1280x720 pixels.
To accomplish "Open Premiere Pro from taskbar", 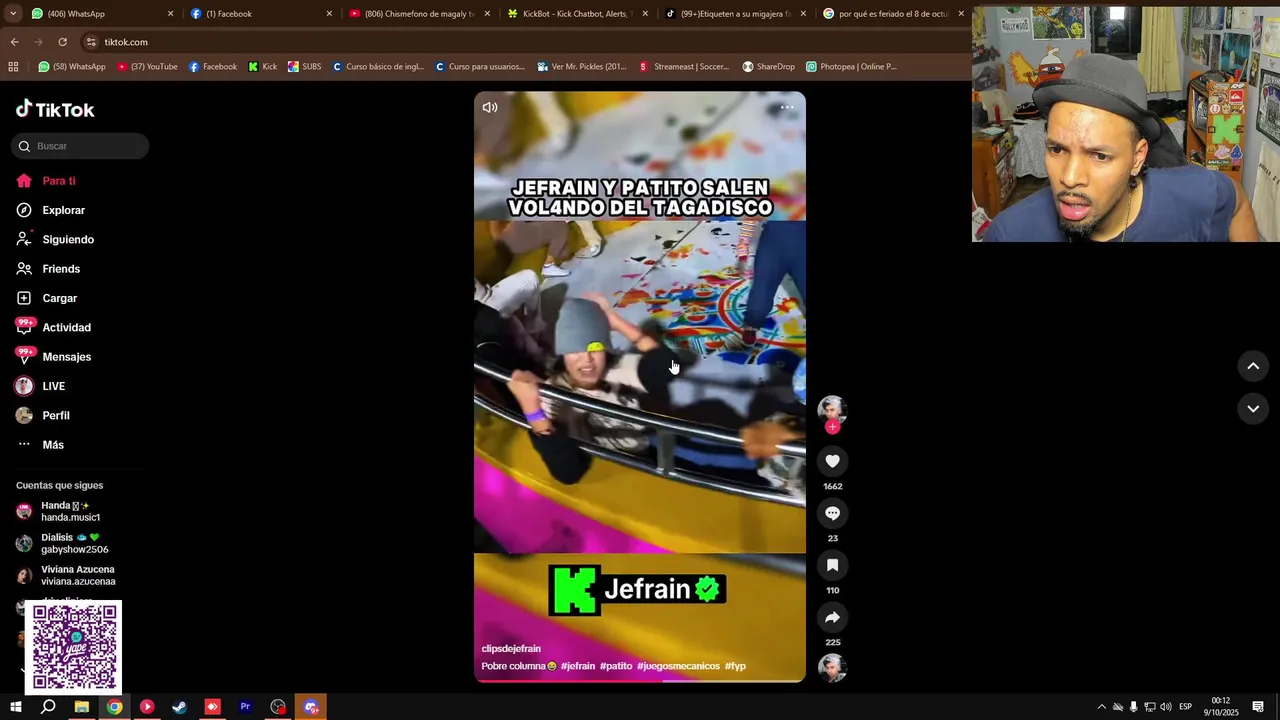I will coord(245,707).
